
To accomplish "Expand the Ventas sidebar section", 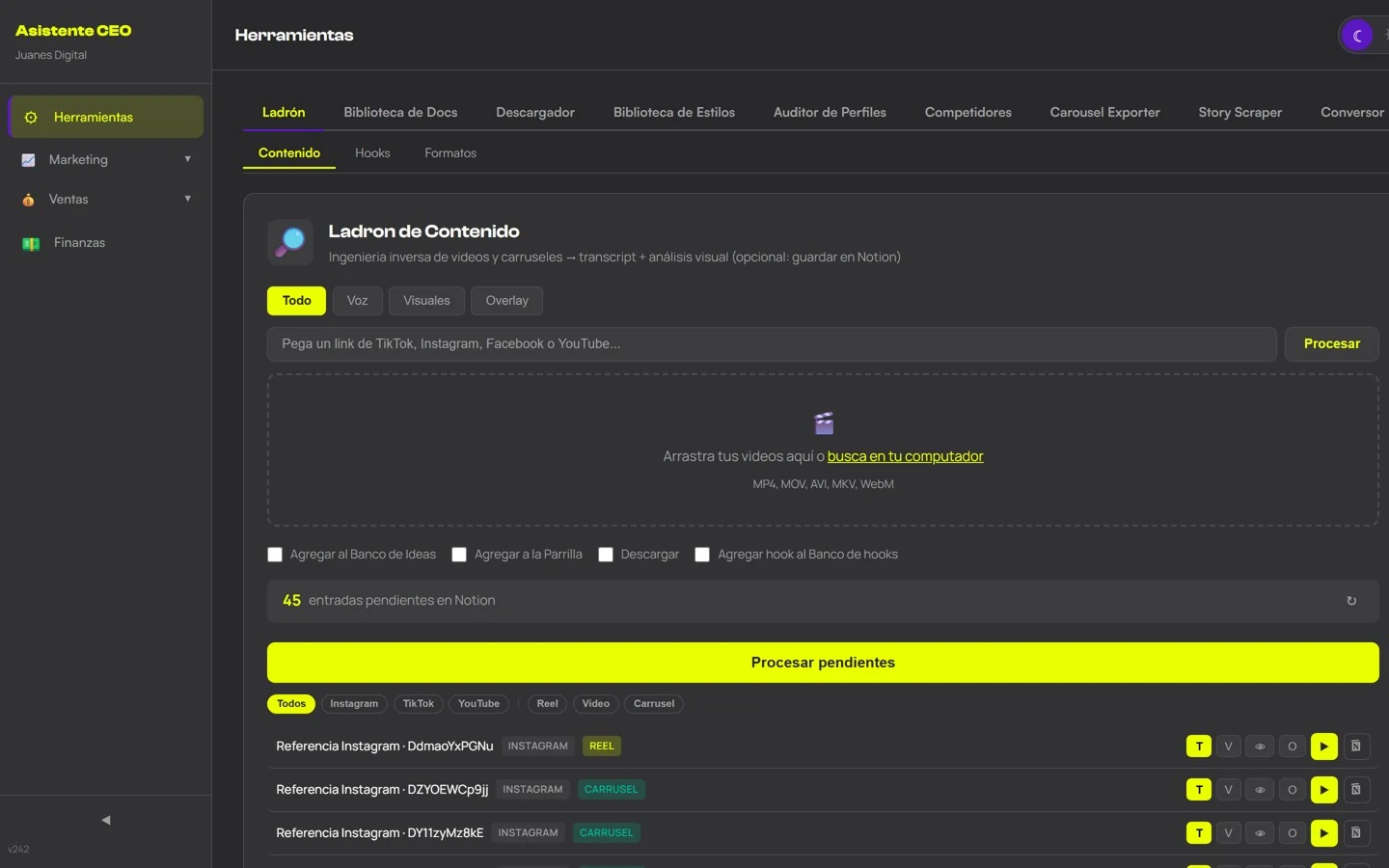I will pos(106,200).
